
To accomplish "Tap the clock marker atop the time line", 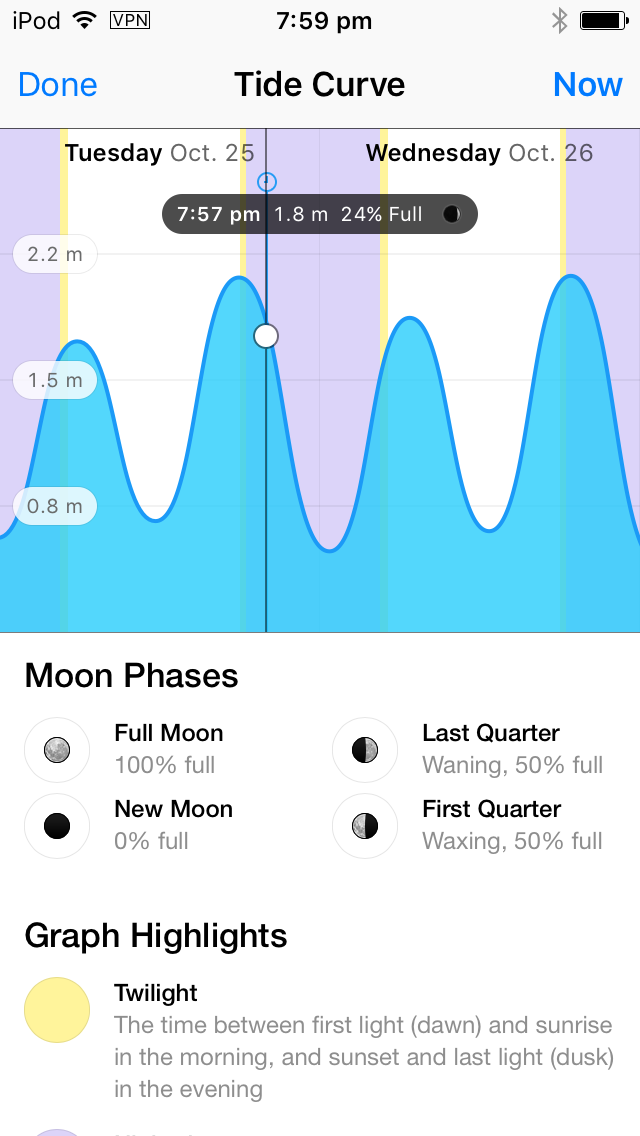I will coord(267,181).
